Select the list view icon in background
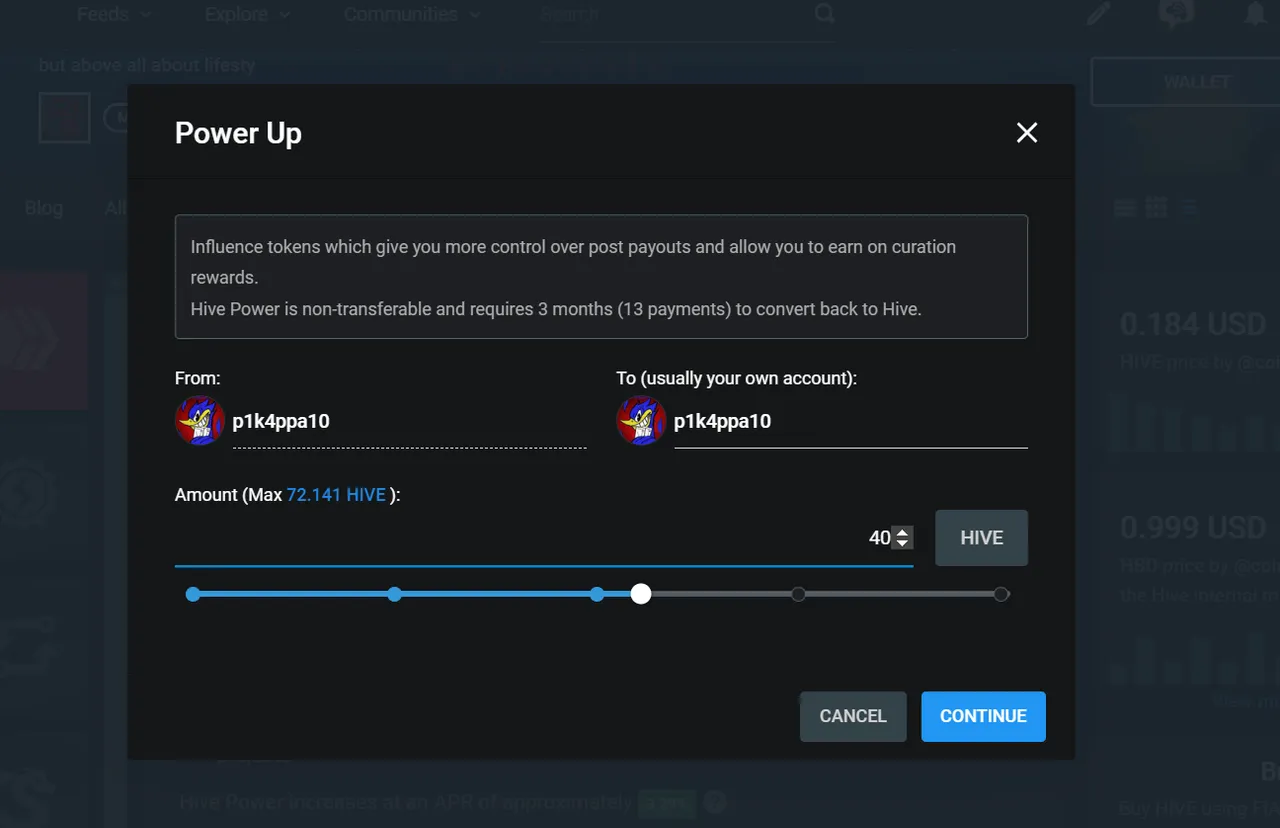This screenshot has height=828, width=1280. pos(1125,207)
